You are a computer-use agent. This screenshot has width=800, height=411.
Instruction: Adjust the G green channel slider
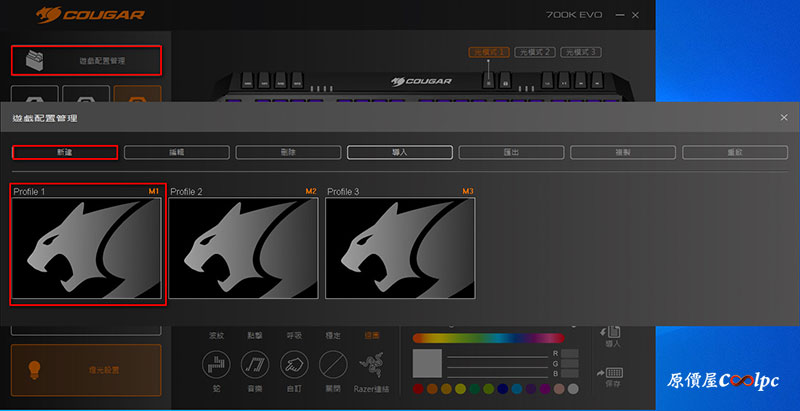coord(497,366)
